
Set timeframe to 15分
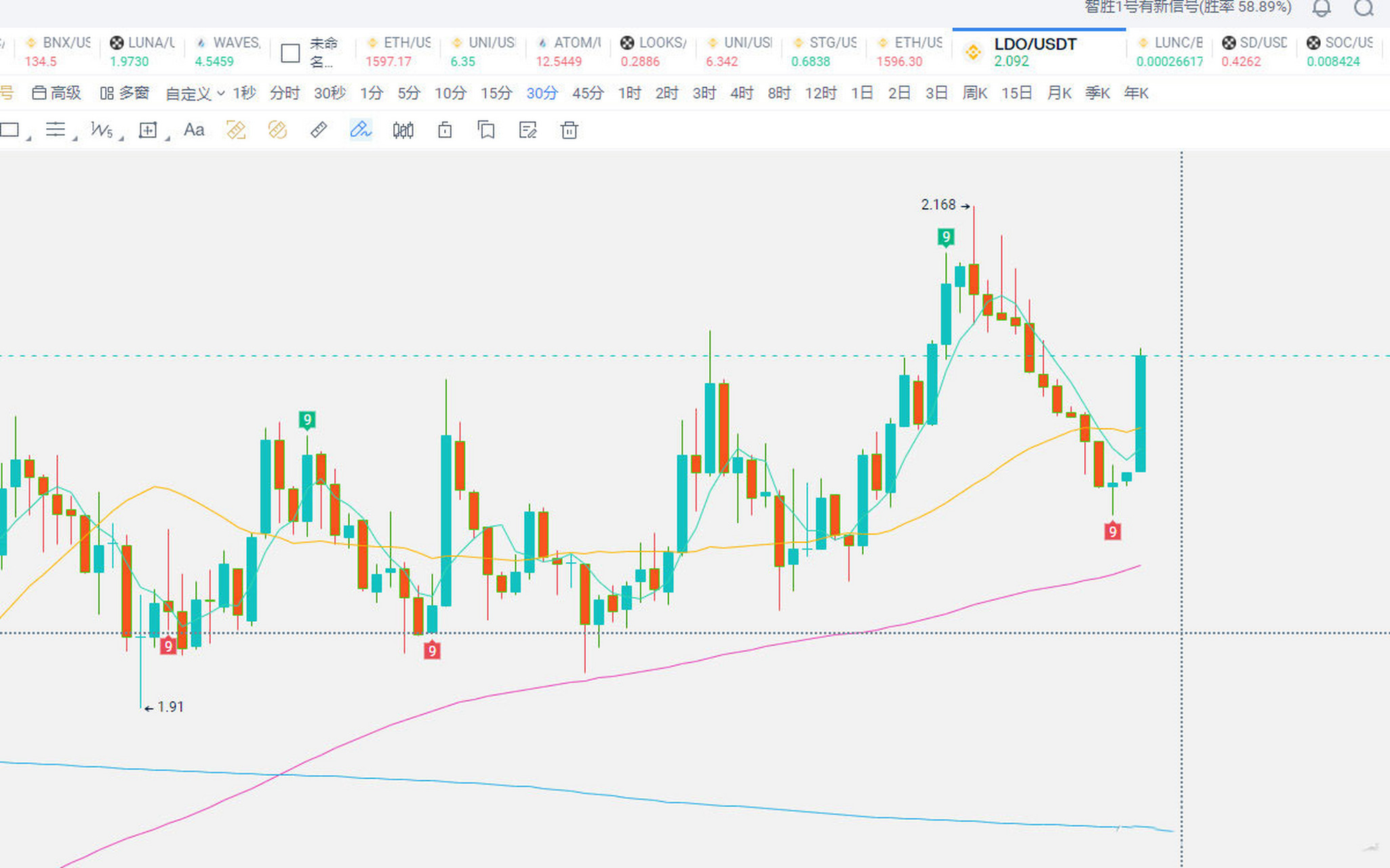click(x=496, y=93)
